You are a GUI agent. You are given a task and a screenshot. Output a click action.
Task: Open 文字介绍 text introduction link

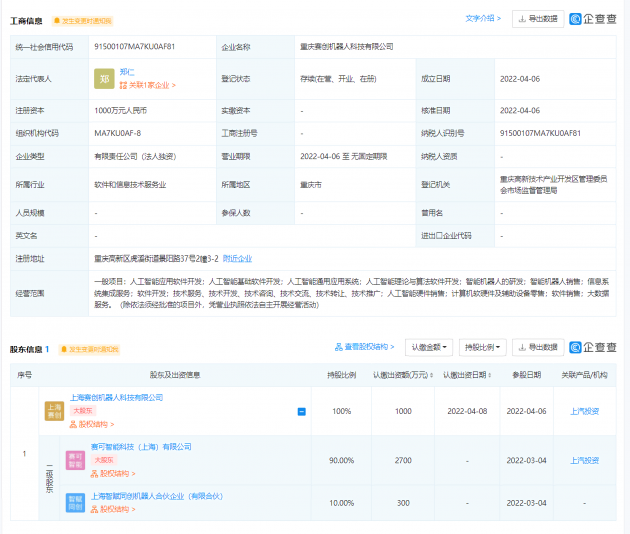click(483, 18)
